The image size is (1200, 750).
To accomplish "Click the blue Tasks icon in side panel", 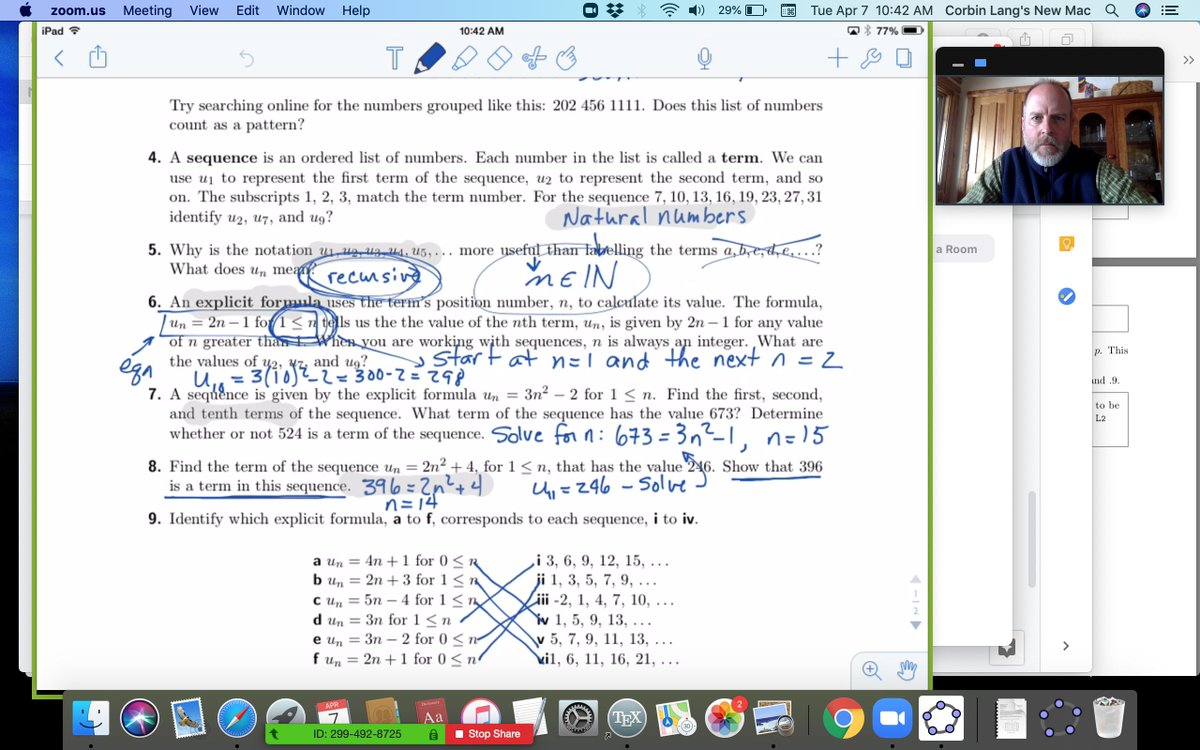I will pos(1066,296).
